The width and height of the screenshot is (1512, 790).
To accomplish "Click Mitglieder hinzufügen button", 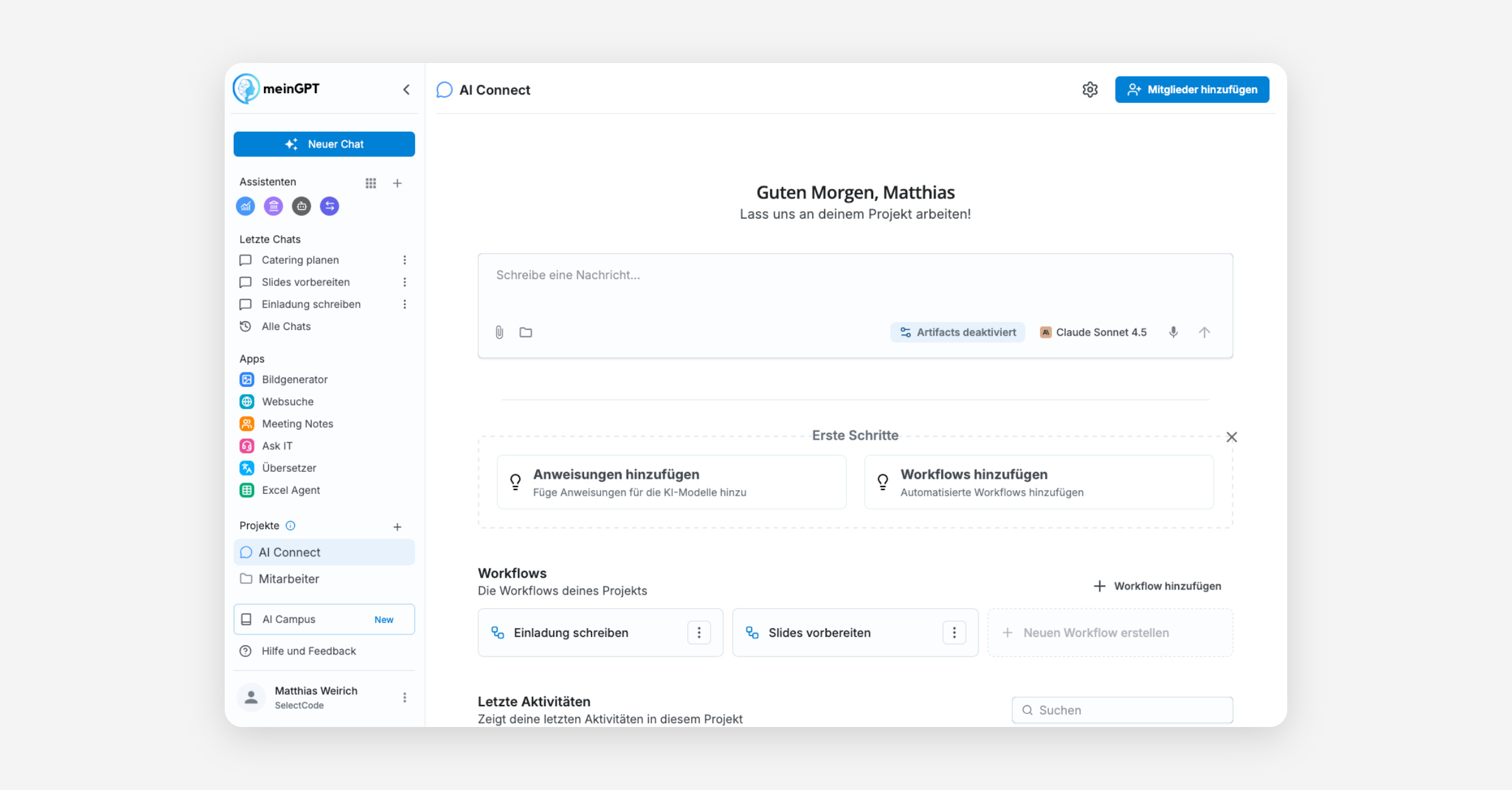I will pyautogui.click(x=1192, y=89).
